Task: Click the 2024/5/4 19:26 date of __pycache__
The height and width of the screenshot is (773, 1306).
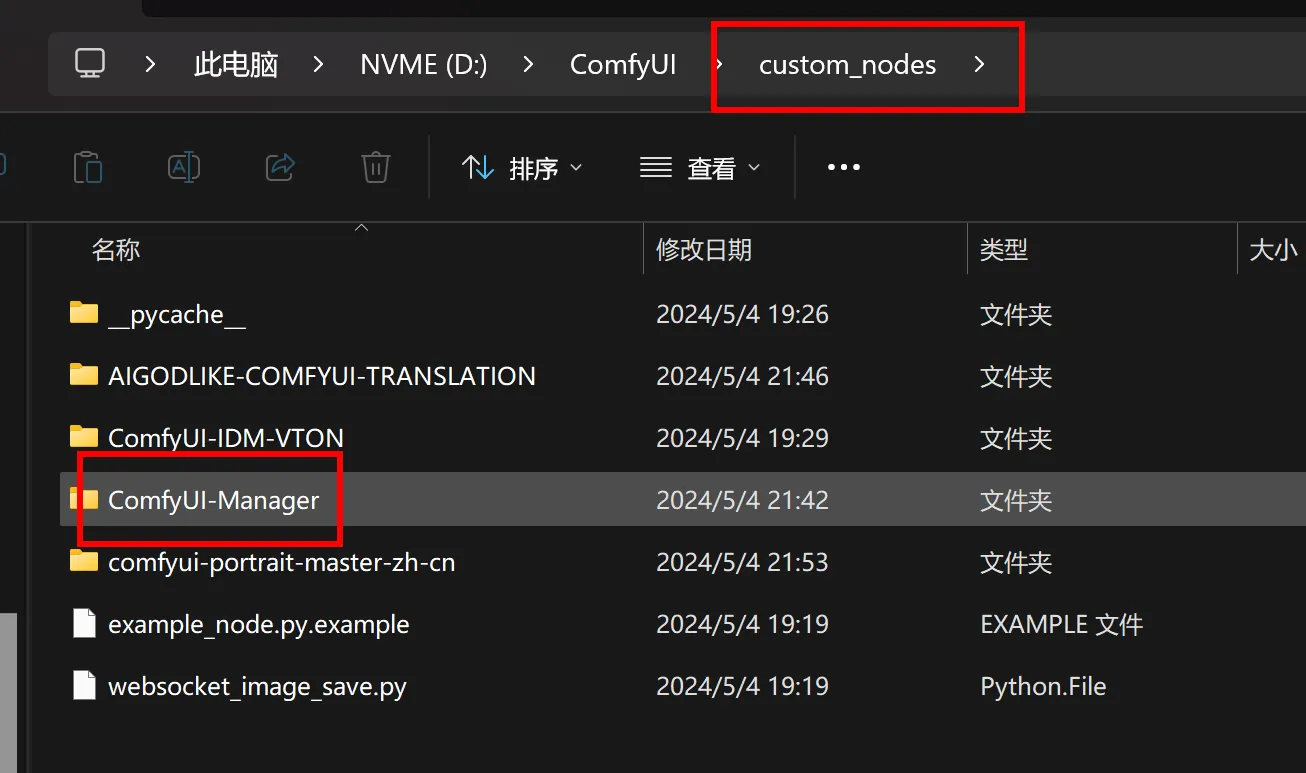Action: [x=742, y=314]
